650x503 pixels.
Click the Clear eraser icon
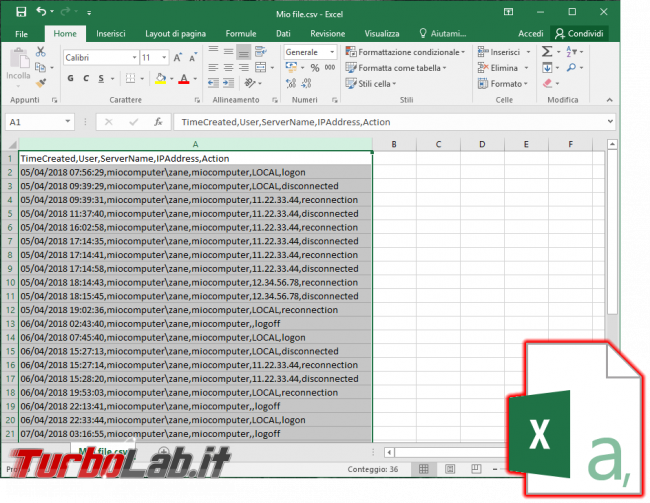coord(547,83)
